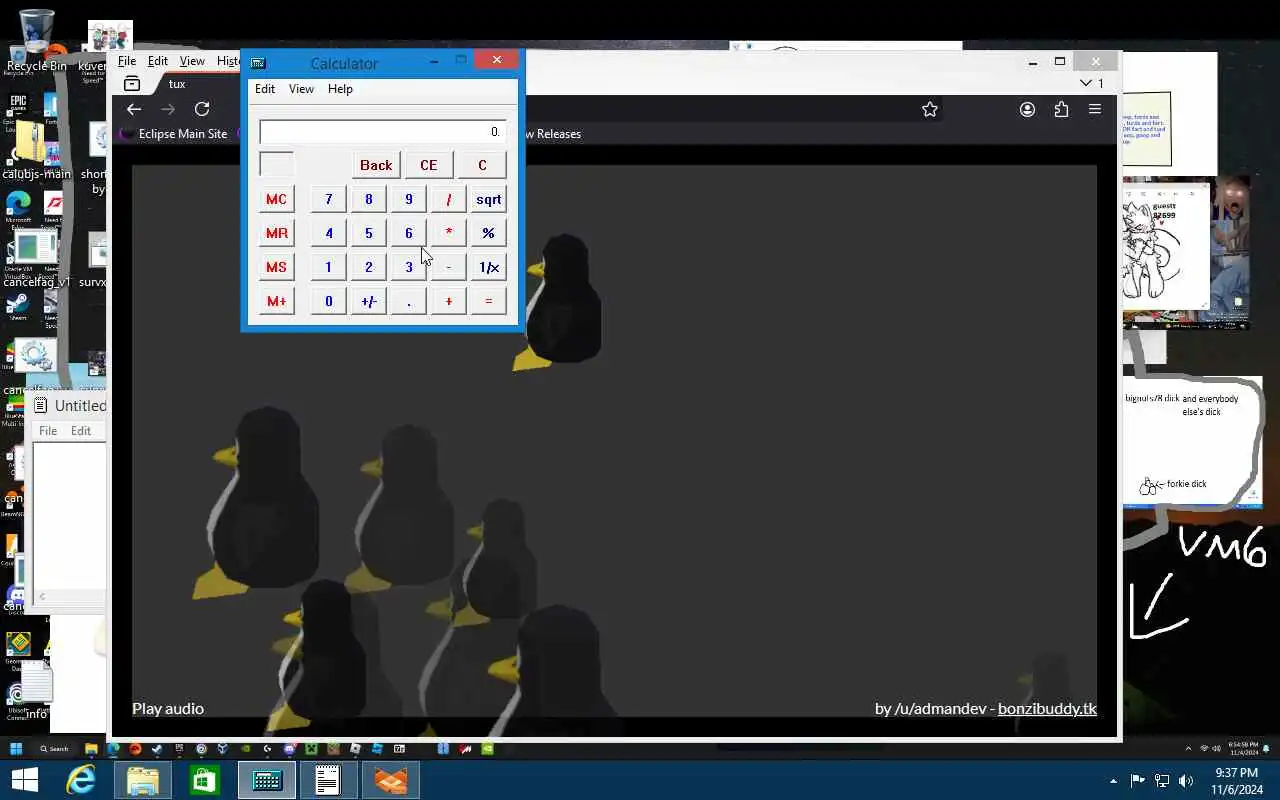Click the Play audio link
Screen dimensions: 1280x800
tap(168, 708)
